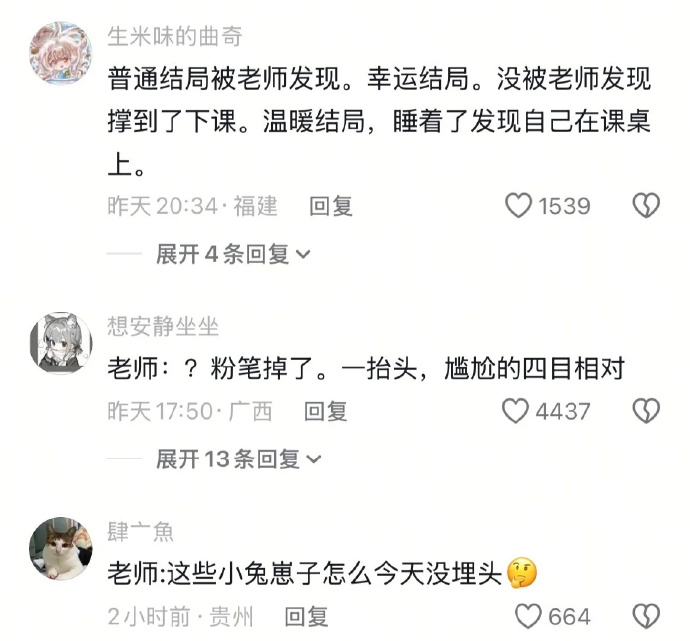Like the comment with 1539 likes
The height and width of the screenshot is (641, 690).
518,205
